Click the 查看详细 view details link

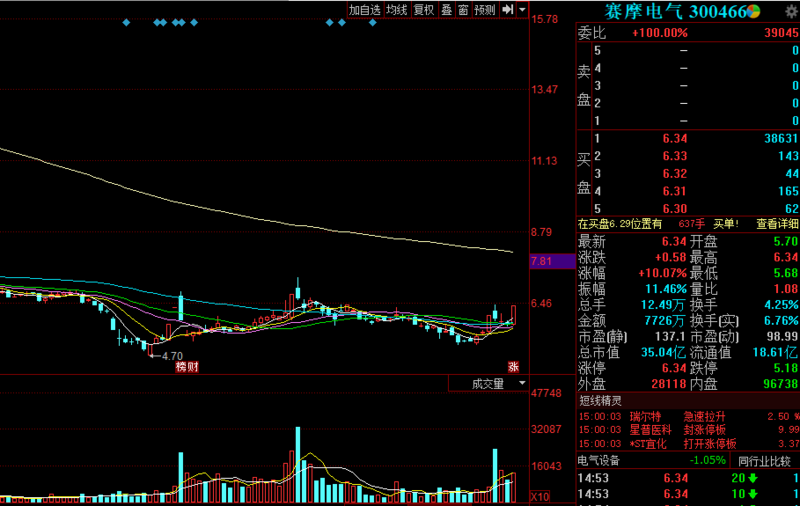tap(777, 223)
